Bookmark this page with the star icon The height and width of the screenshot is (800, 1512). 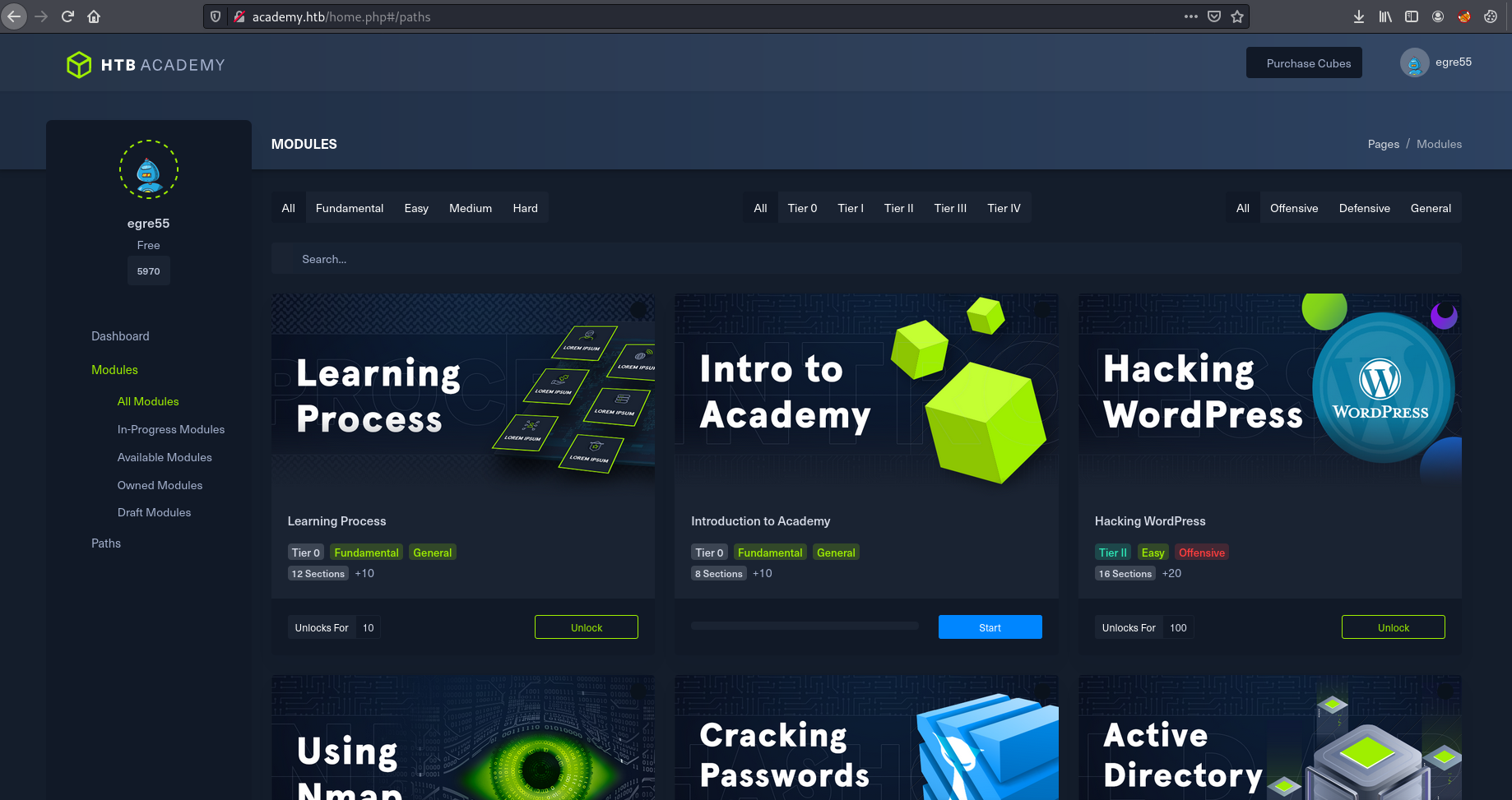pos(1237,16)
